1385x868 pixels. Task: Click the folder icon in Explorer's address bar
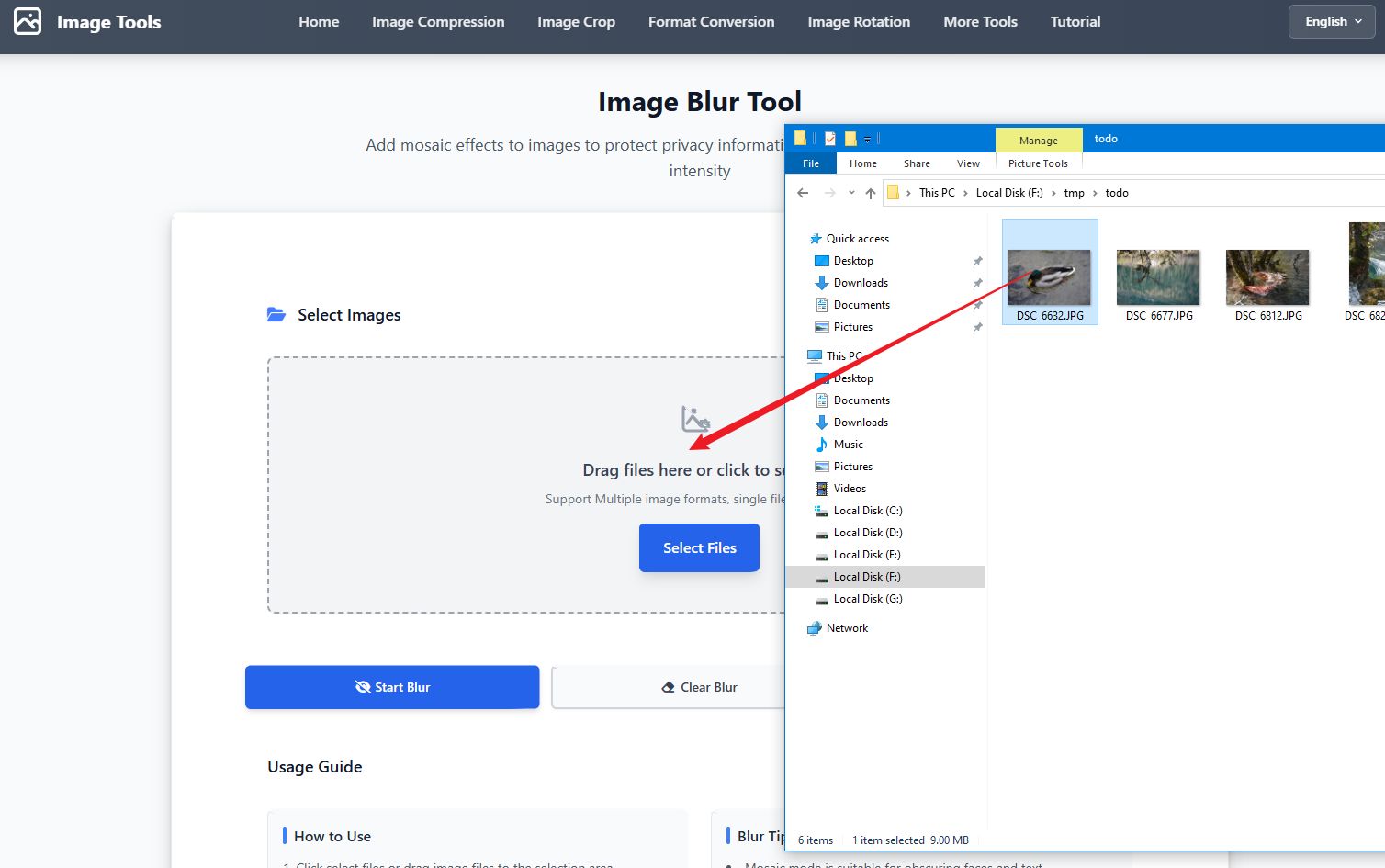[893, 193]
